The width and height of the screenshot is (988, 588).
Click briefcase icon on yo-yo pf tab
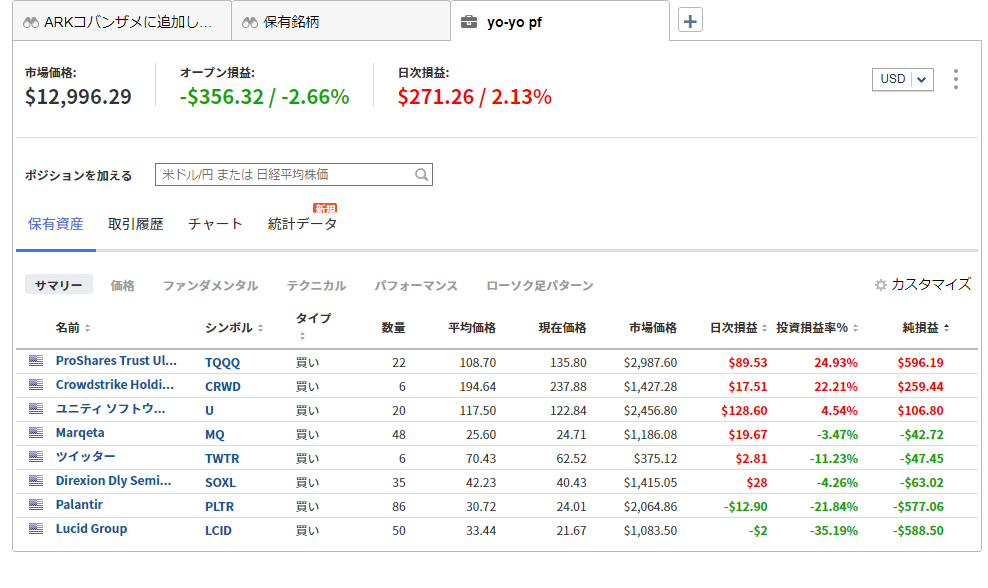point(469,23)
